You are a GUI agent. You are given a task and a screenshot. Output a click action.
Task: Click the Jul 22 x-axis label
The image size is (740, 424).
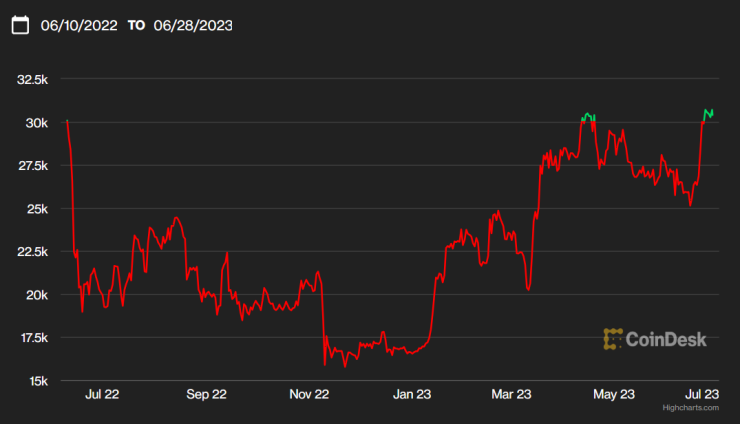(103, 394)
